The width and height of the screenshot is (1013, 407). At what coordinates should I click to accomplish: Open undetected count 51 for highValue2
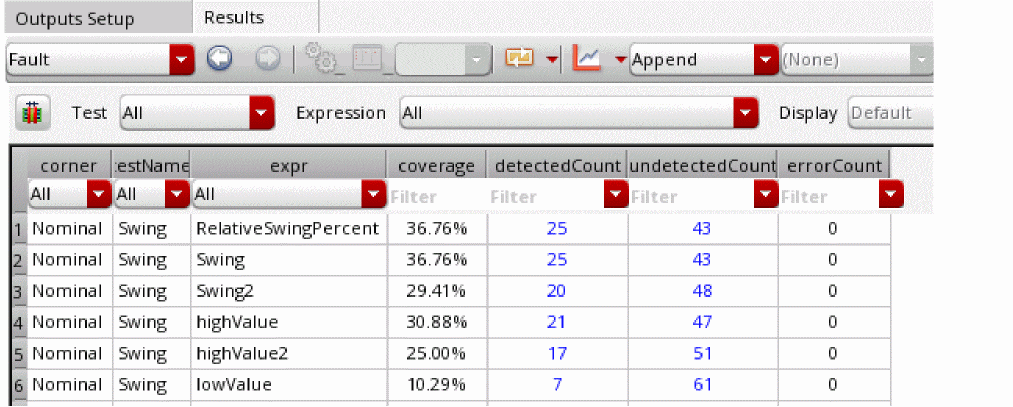[702, 353]
